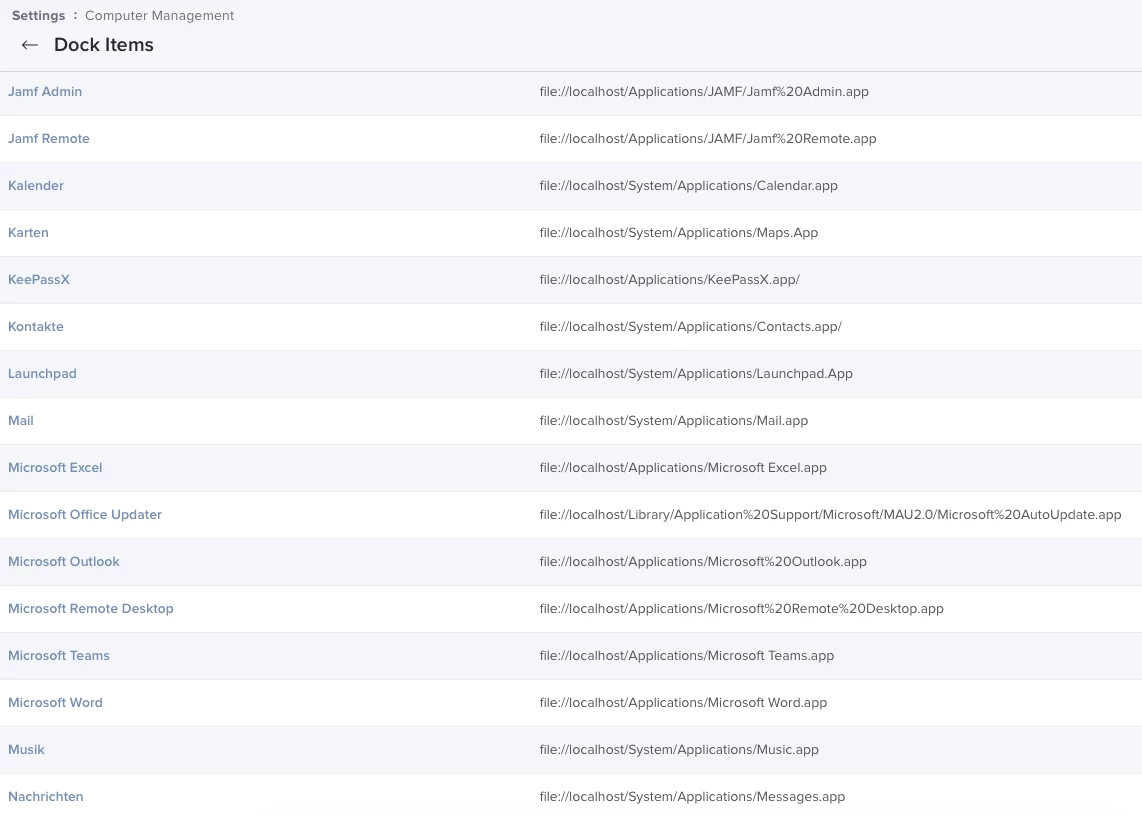Open the Microsoft Outlook dock item

[63, 562]
